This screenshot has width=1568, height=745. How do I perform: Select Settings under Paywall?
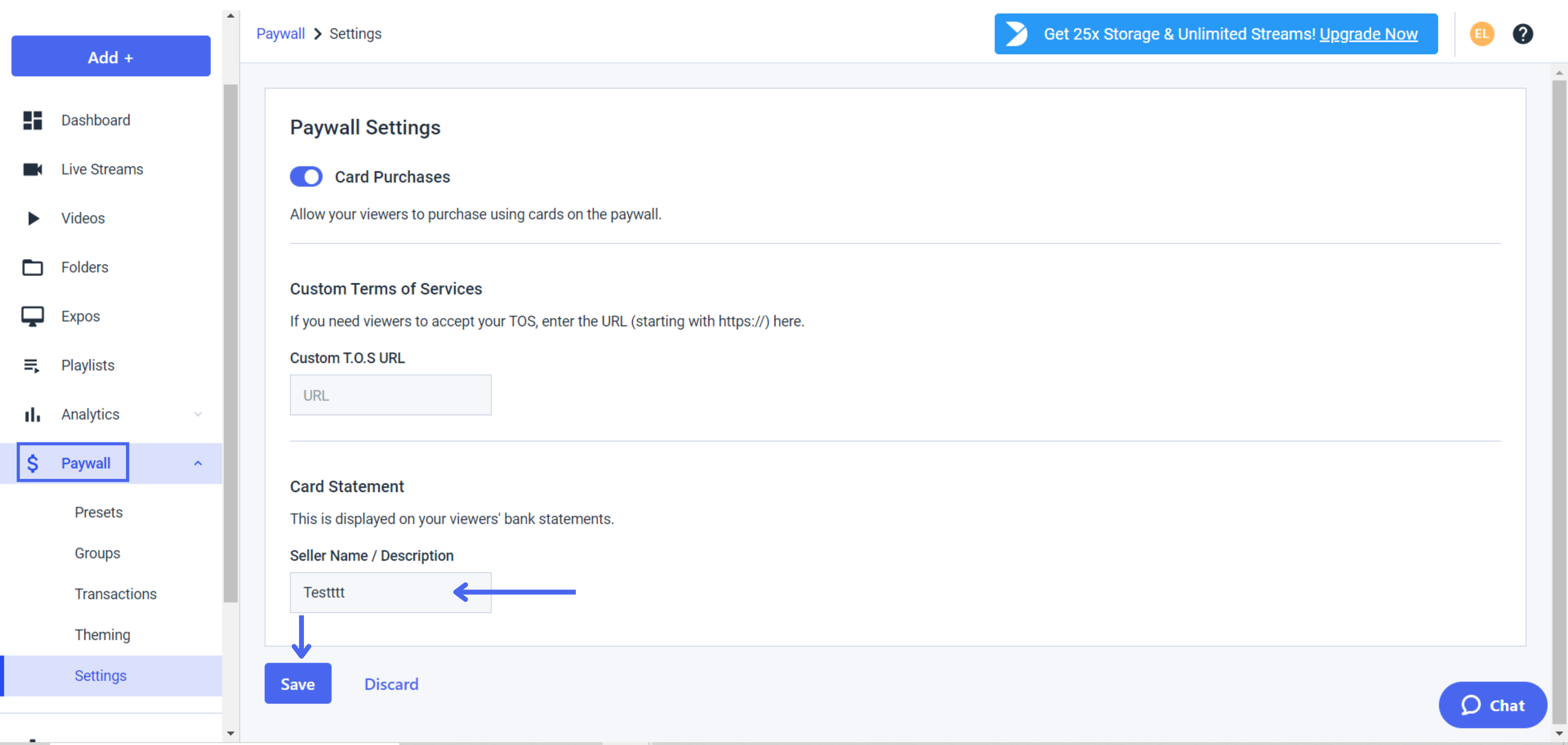pos(111,676)
